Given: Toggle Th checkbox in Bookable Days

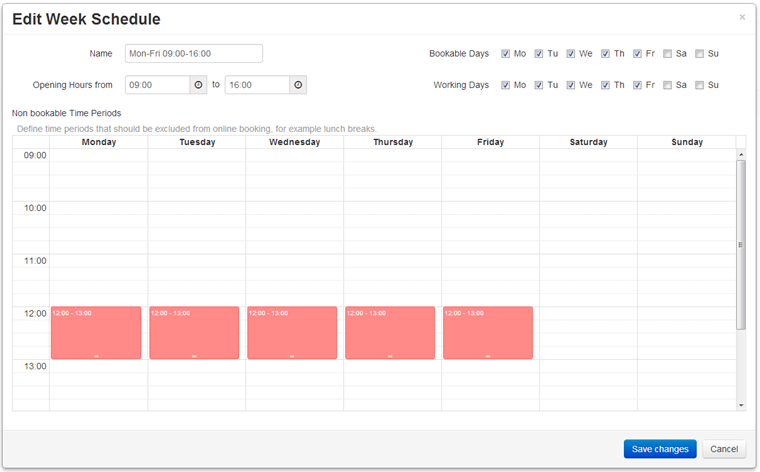Looking at the screenshot, I should point(605,54).
